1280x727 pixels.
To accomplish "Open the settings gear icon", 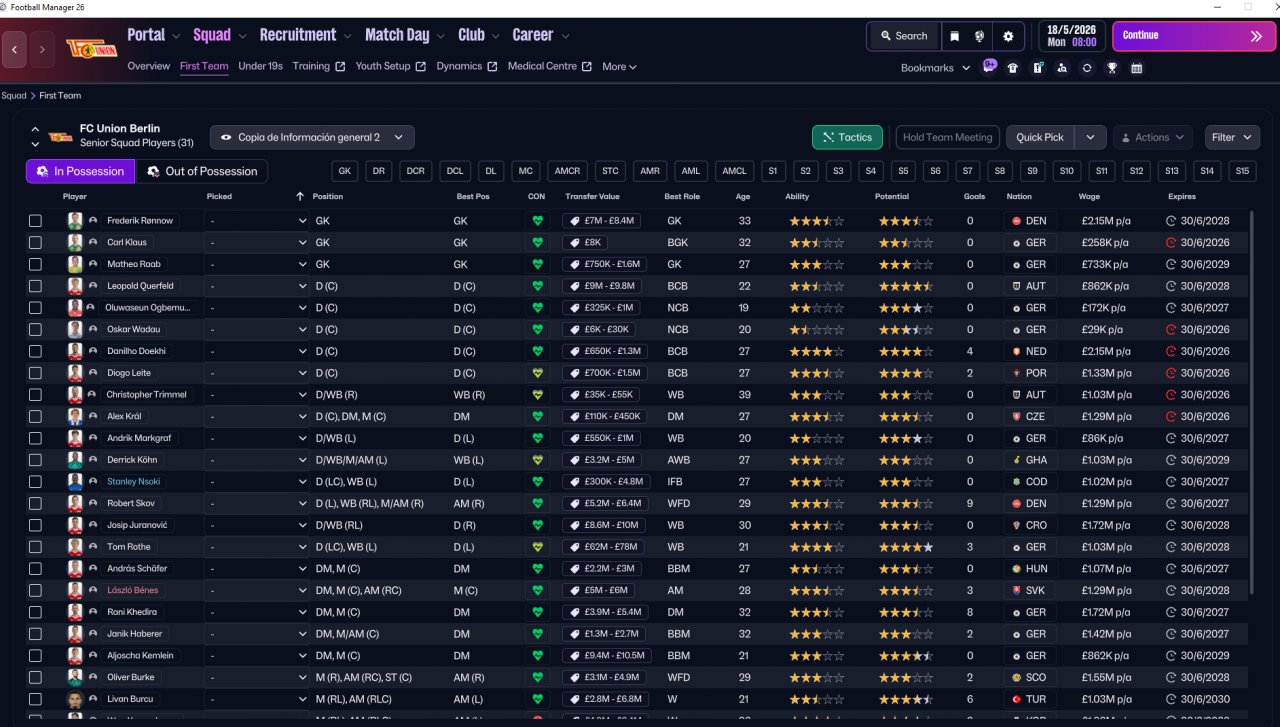I will (x=1008, y=36).
